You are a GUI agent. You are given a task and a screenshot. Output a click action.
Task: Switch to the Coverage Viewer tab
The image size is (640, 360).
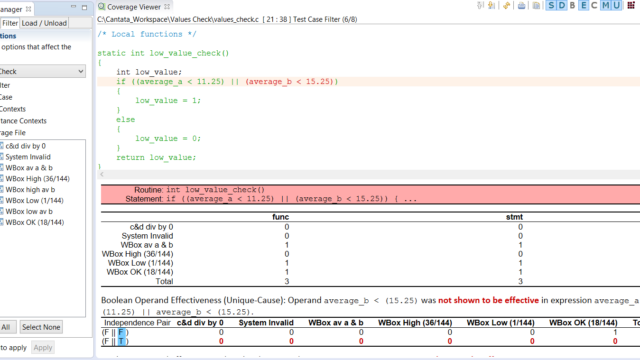(134, 7)
